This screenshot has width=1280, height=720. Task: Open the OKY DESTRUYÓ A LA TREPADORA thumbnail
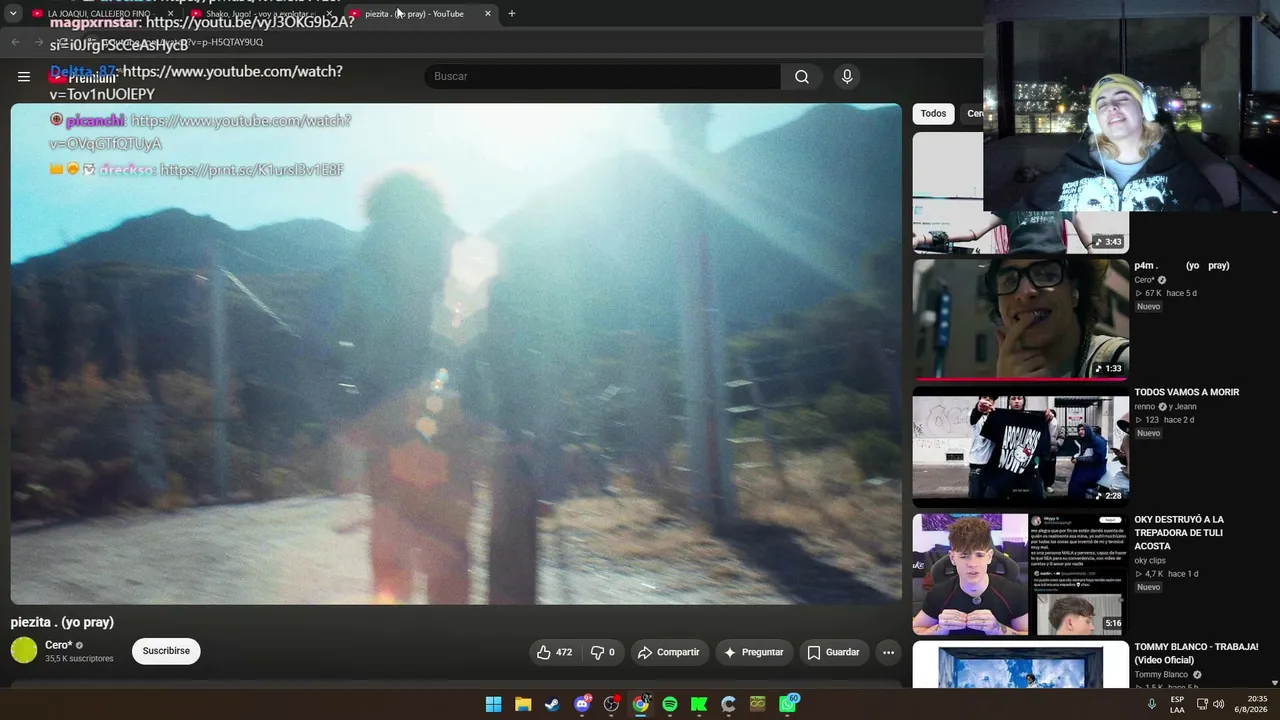1021,574
